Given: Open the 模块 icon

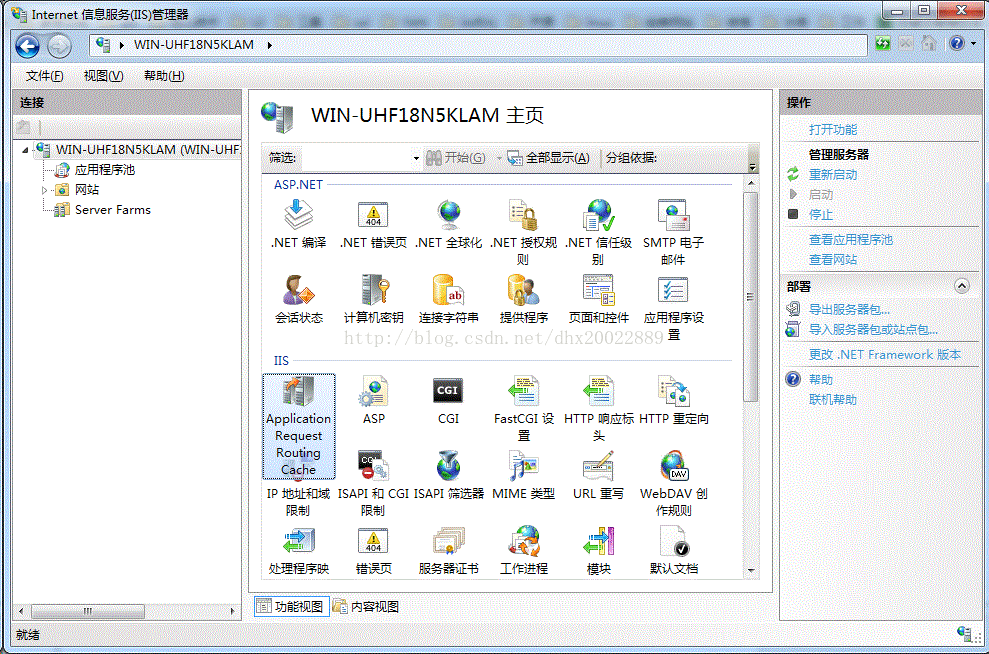Looking at the screenshot, I should point(599,541).
